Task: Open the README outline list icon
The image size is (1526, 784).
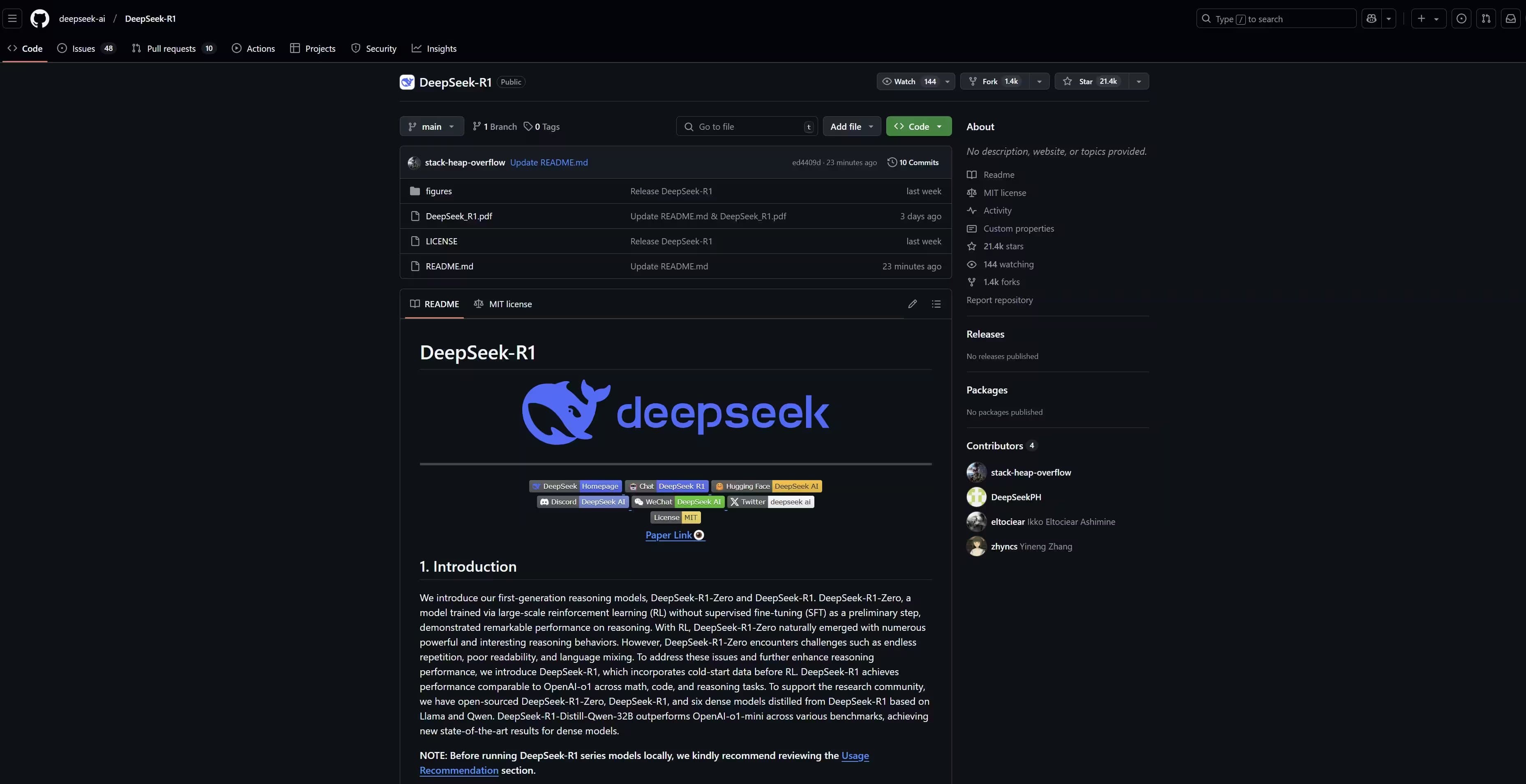Action: click(936, 304)
